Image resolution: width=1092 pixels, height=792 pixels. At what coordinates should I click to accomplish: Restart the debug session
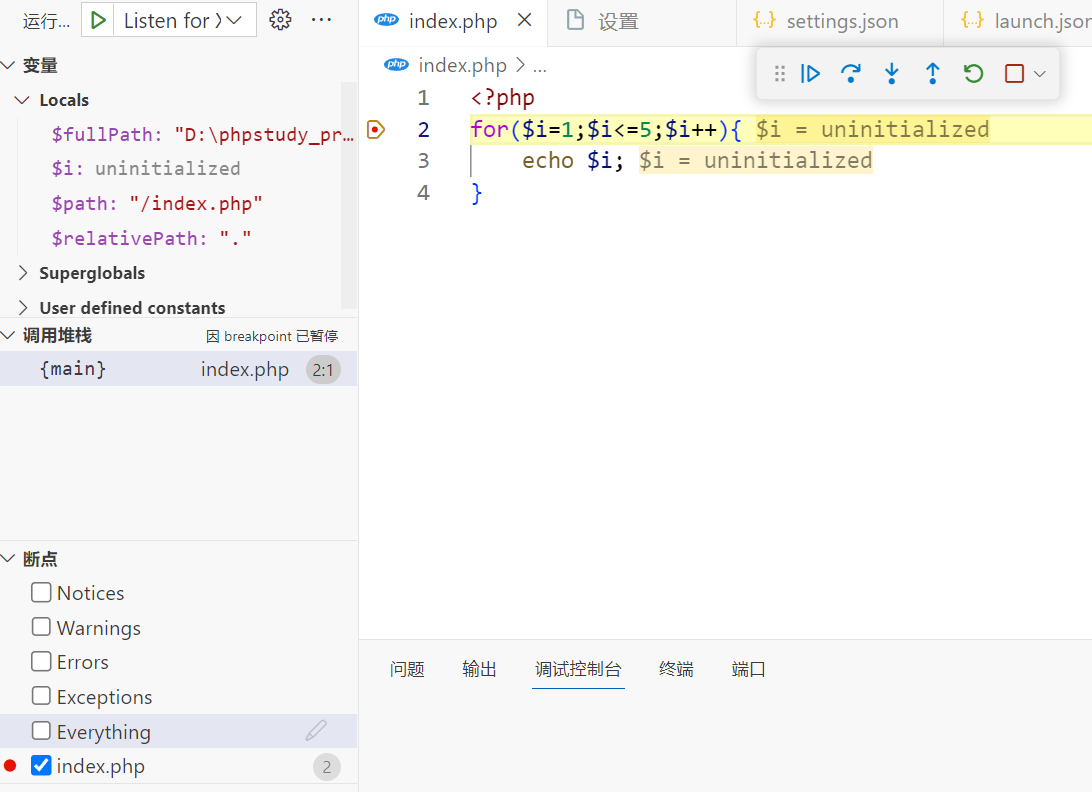tap(973, 73)
